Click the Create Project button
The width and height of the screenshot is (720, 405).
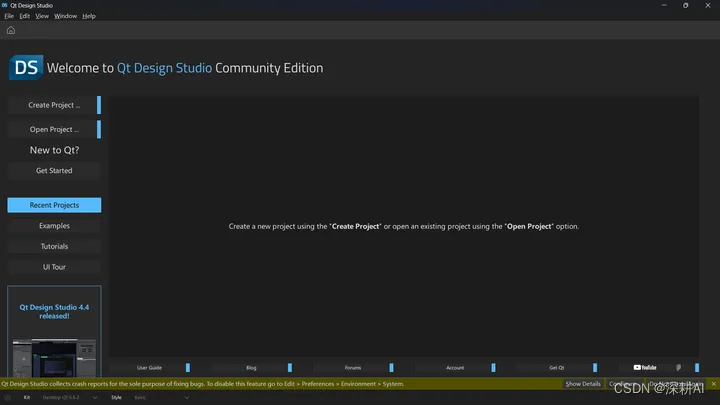(x=54, y=105)
